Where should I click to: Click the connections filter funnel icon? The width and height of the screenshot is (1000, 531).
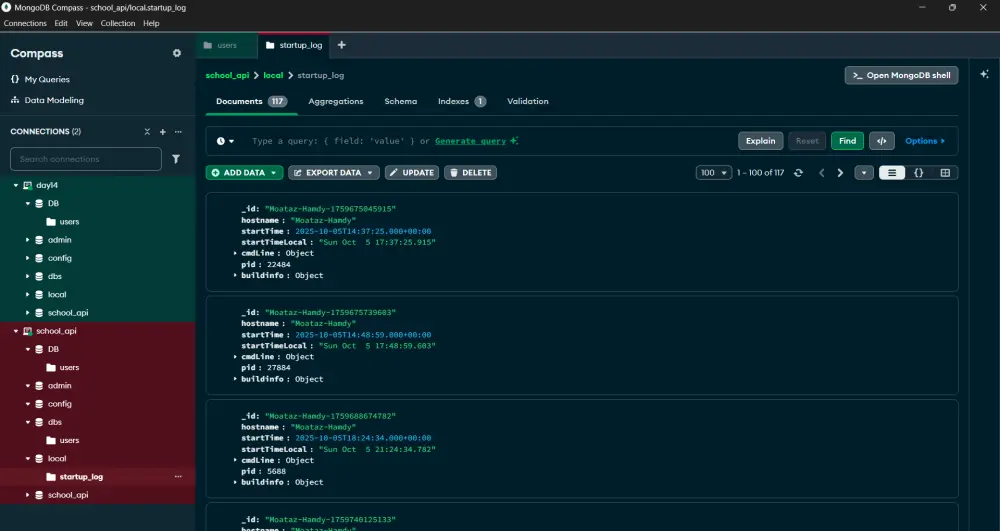176,159
